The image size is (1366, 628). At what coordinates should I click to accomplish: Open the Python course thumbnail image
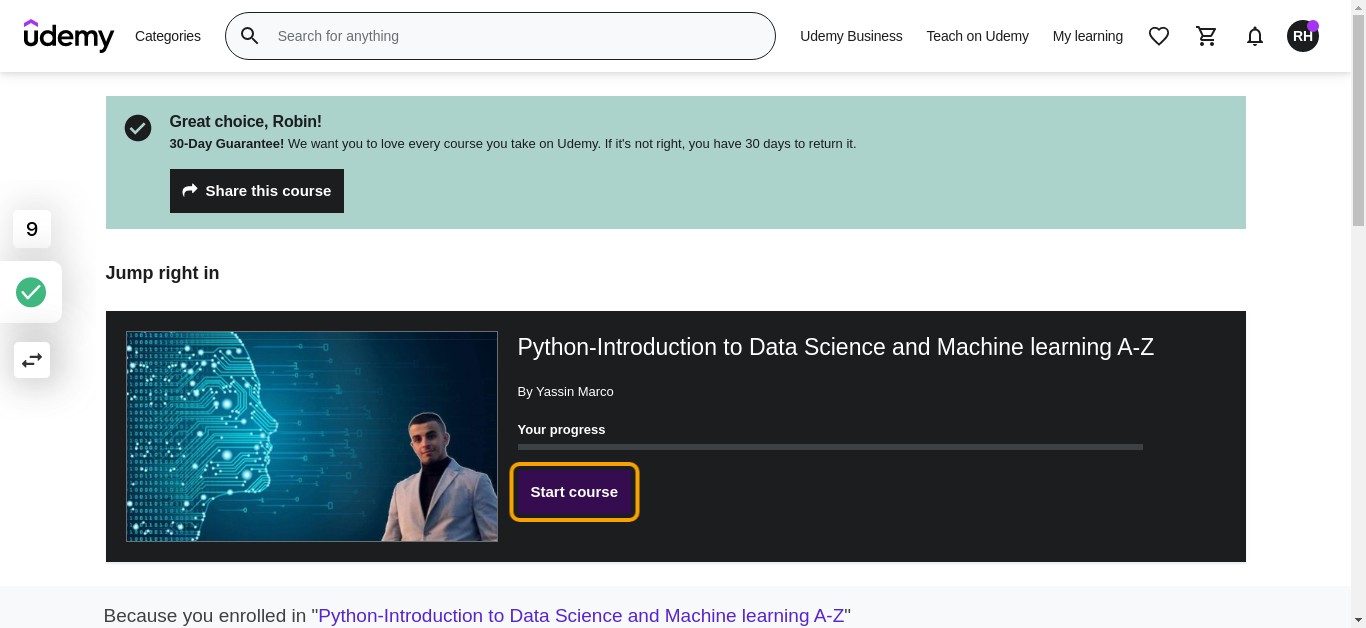pos(312,436)
